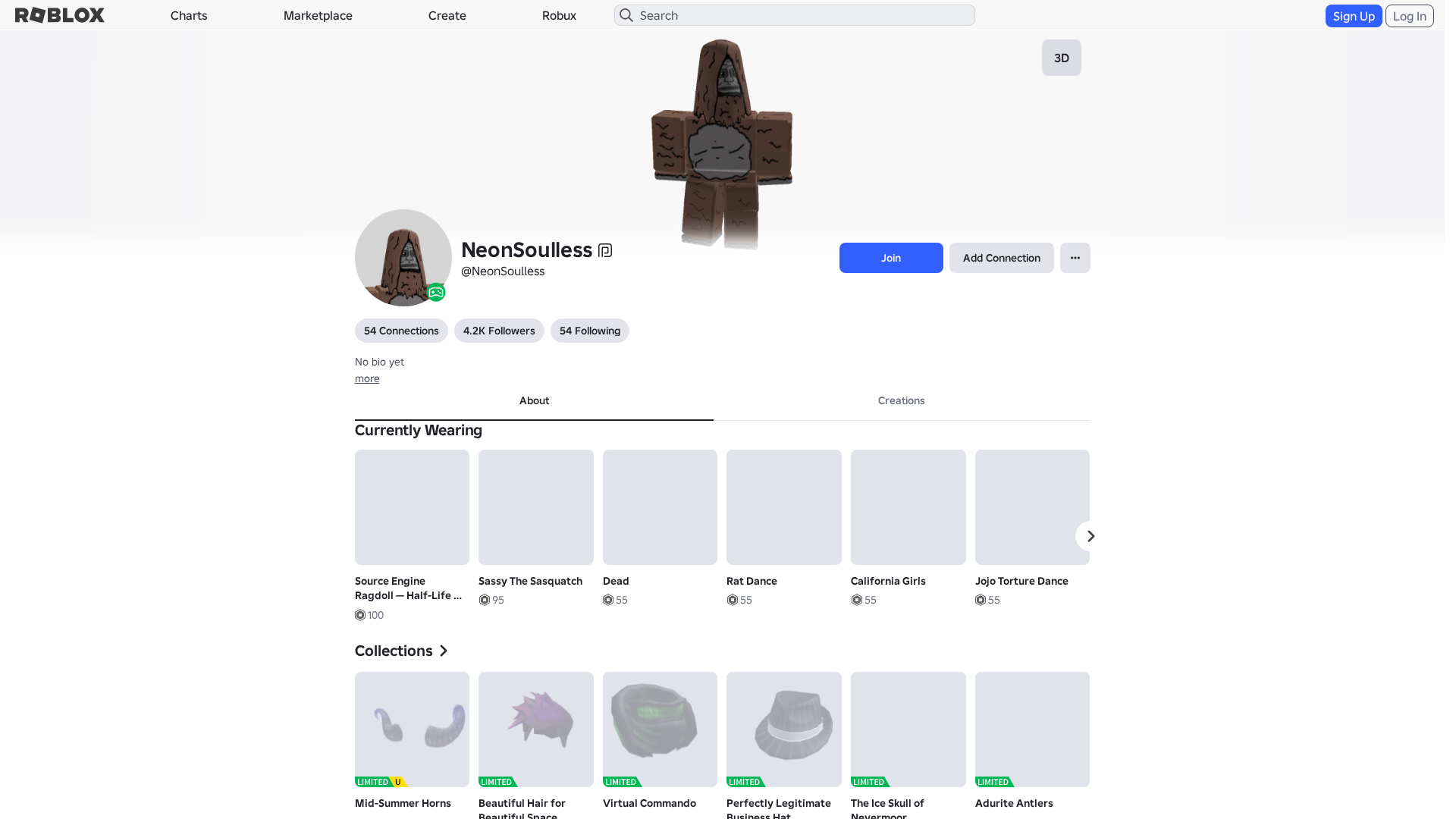The image size is (1456, 819).
Task: Click the Limited U badge on Mid-Summer Horns
Action: coord(381,782)
